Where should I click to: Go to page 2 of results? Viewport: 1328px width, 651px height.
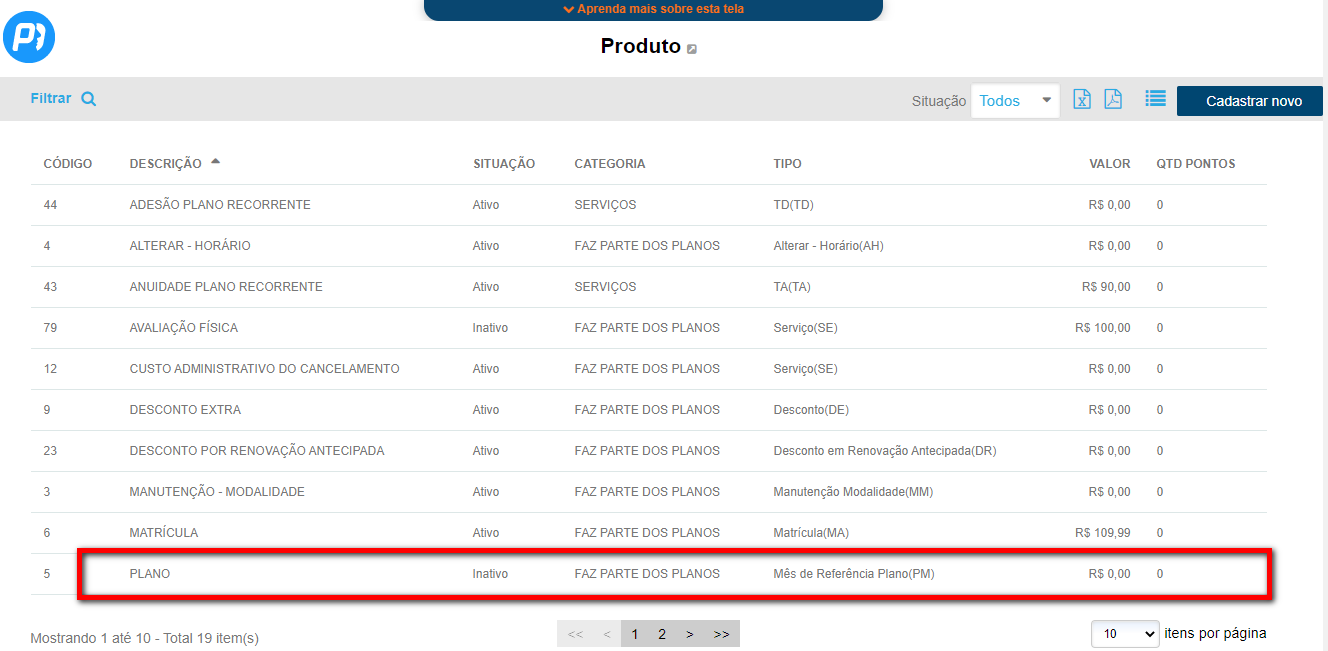point(661,634)
